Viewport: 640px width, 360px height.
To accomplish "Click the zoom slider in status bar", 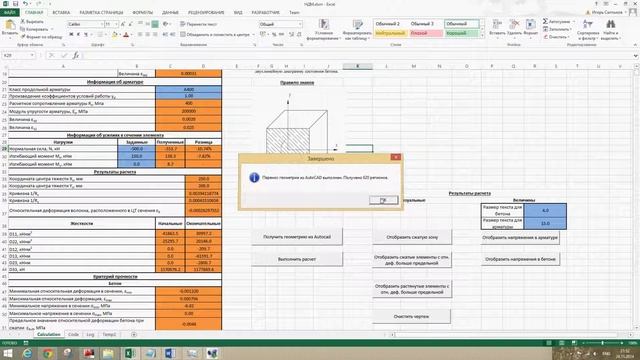I will coord(603,342).
